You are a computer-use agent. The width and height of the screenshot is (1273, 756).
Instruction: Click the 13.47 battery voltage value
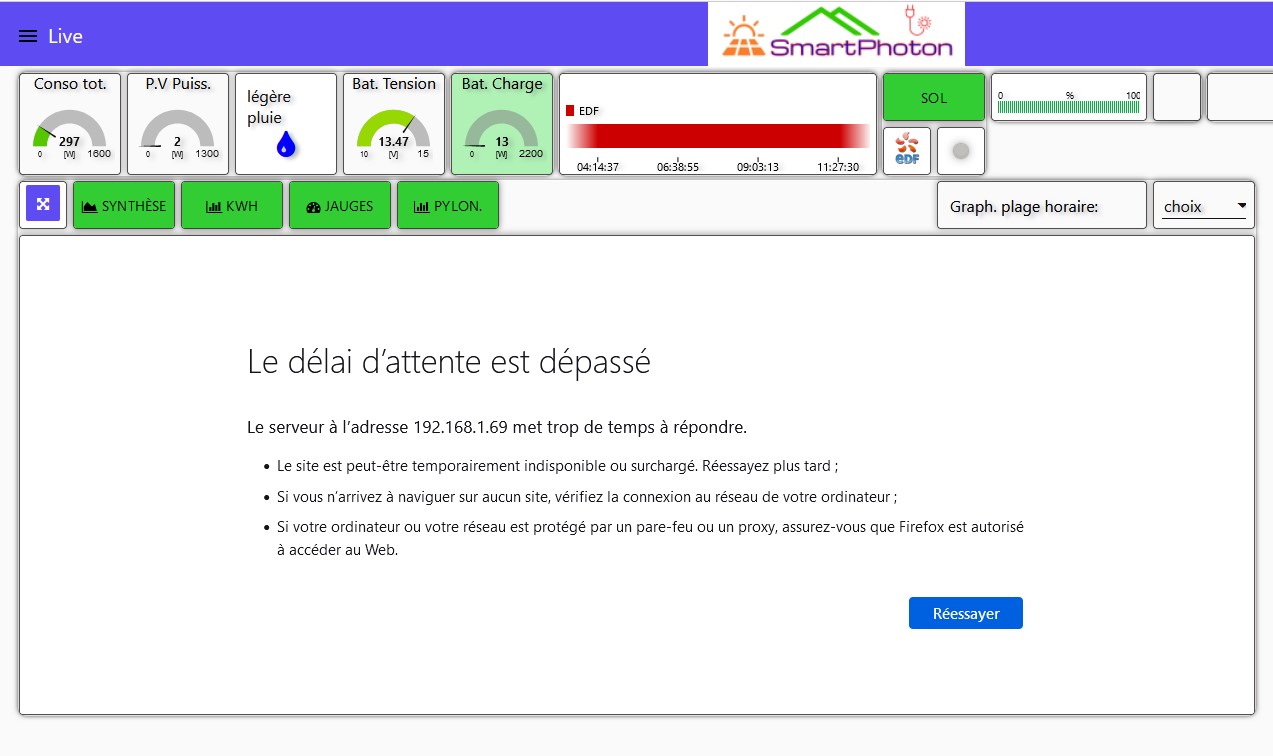(x=393, y=142)
